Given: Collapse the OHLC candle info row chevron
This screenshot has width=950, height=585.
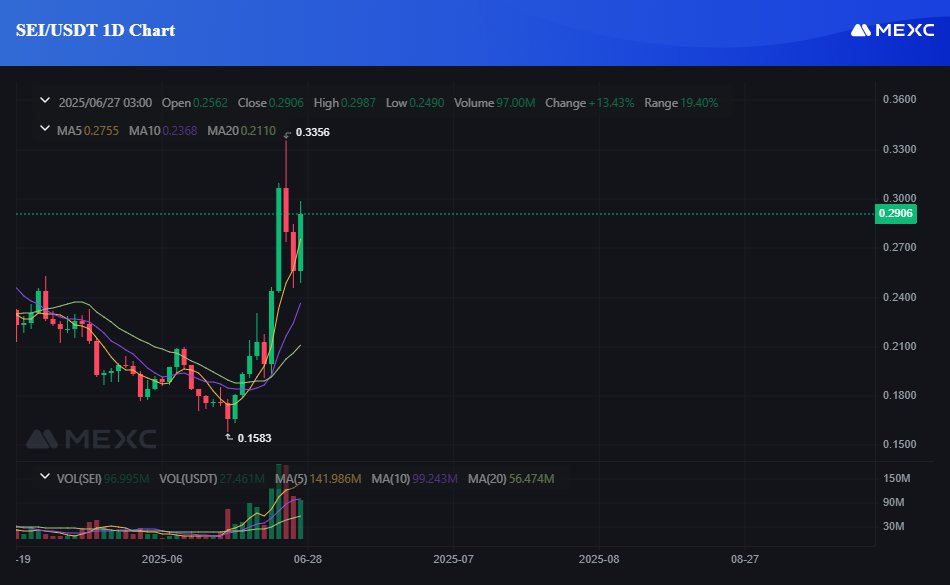Looking at the screenshot, I should [45, 101].
